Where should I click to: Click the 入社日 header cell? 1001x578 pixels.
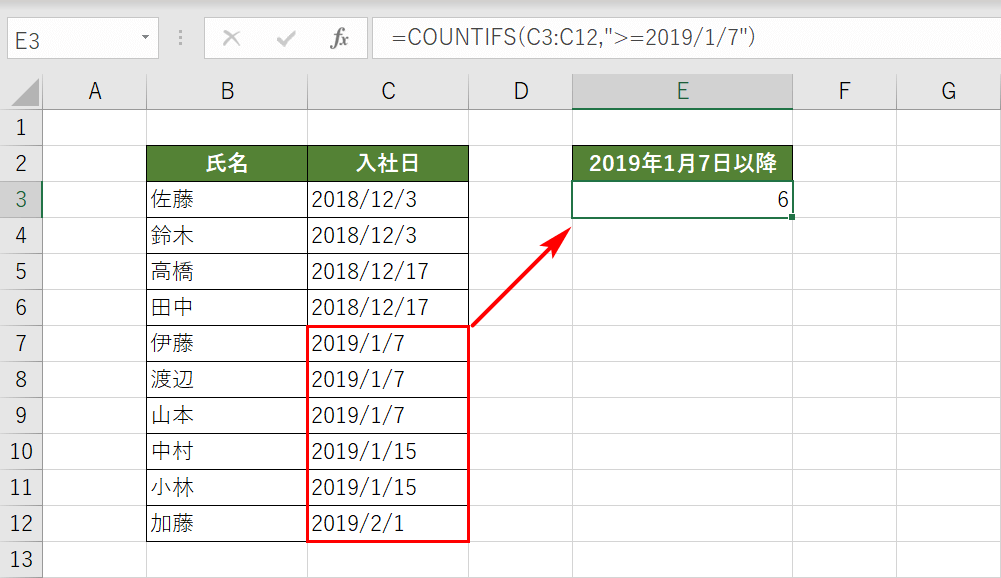pyautogui.click(x=388, y=162)
